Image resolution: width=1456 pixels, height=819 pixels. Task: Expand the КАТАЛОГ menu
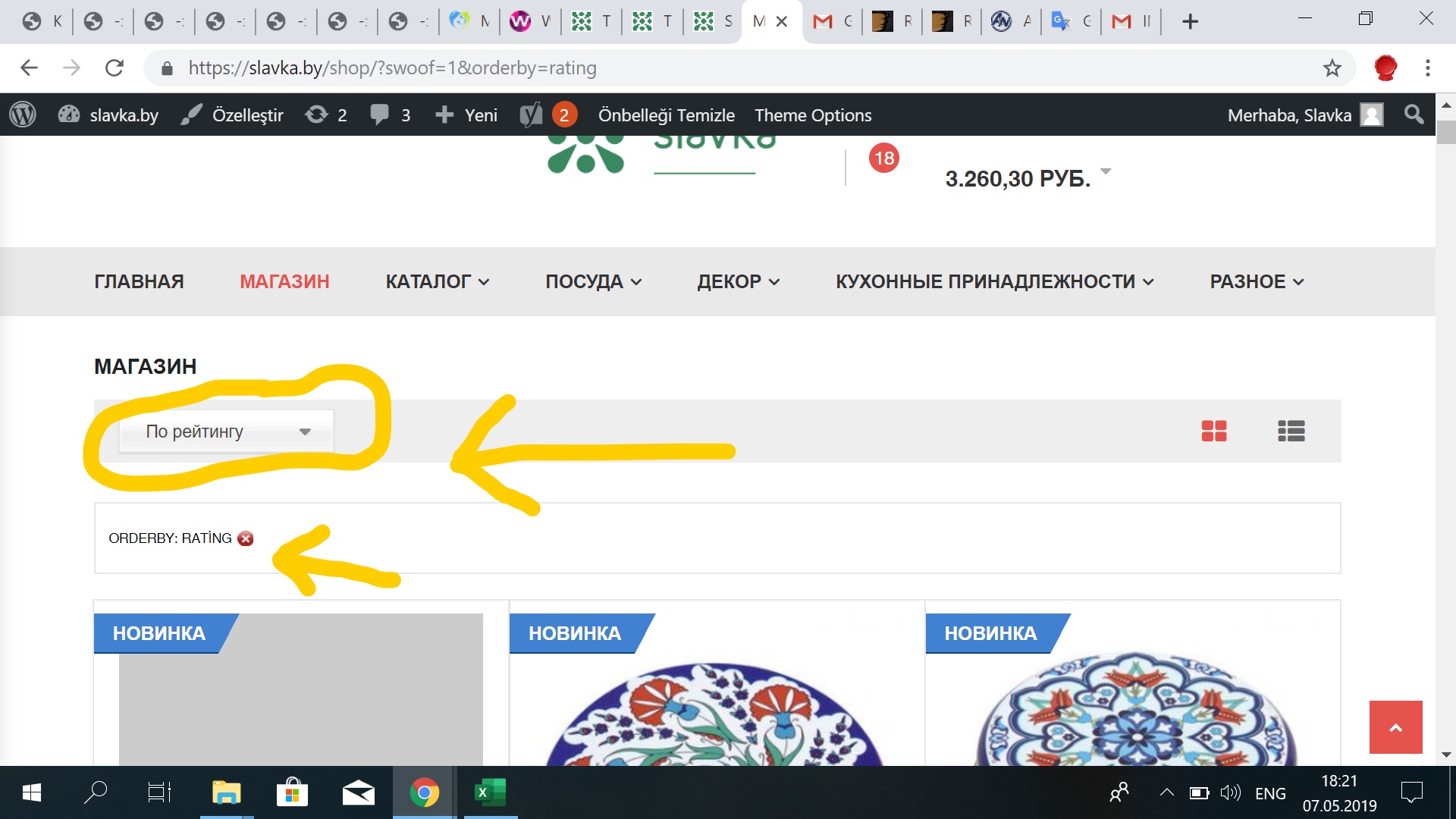(x=438, y=281)
